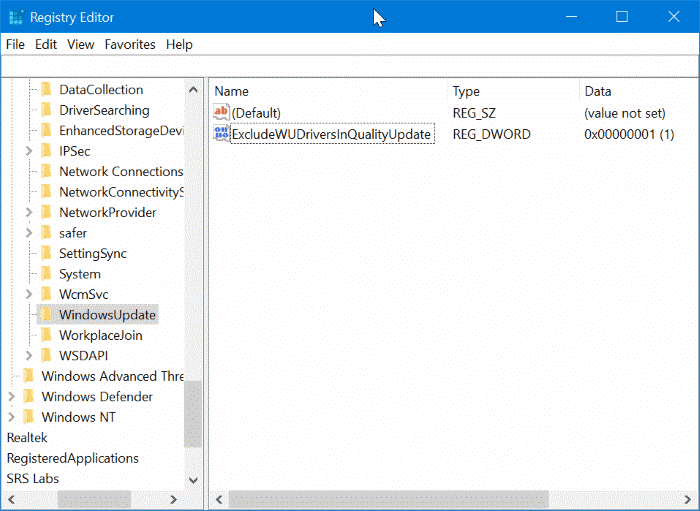Click the WindowsUpdate folder icon
700x511 pixels.
[x=46, y=315]
